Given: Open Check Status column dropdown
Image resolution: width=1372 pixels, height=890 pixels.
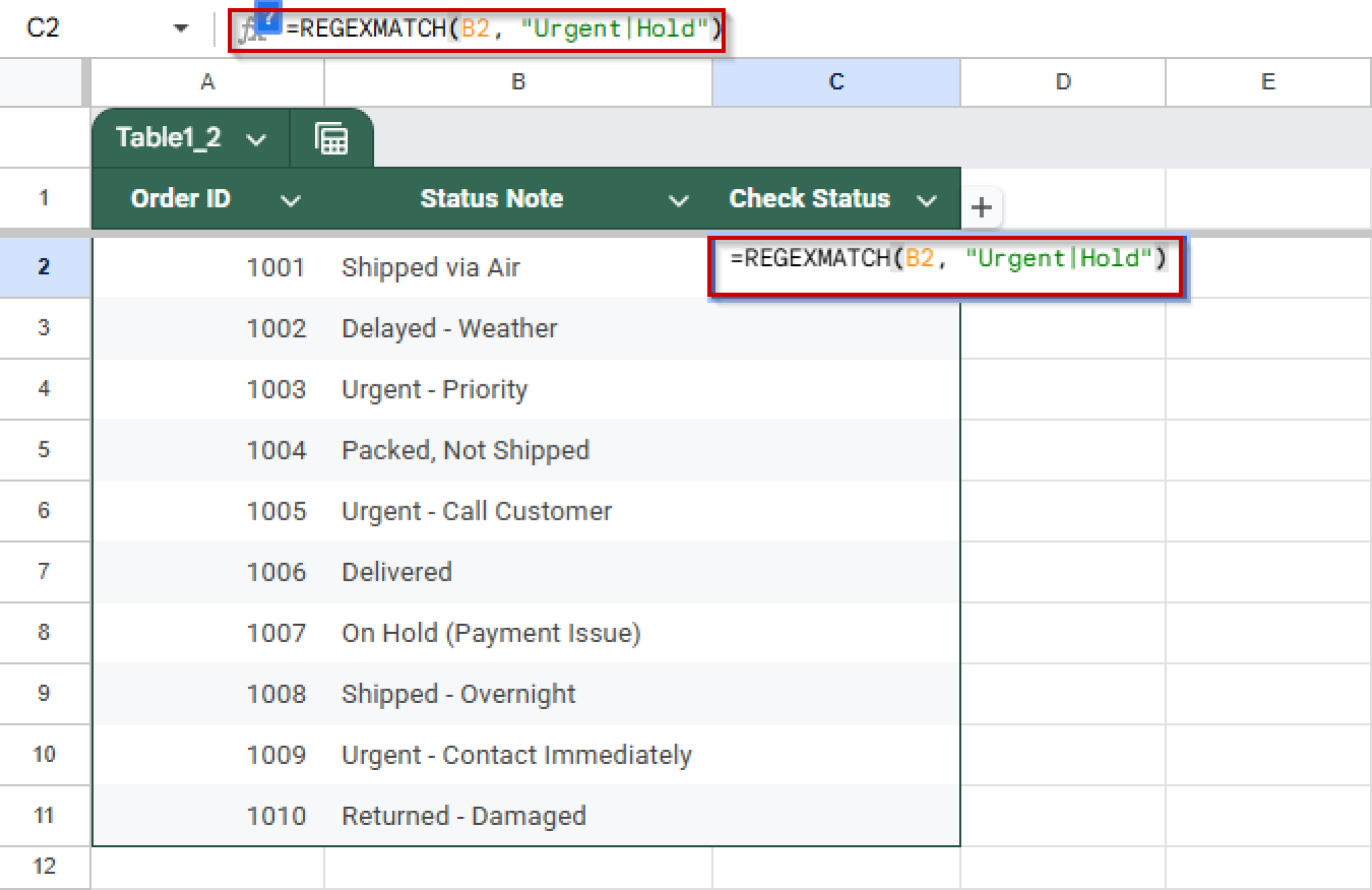Looking at the screenshot, I should pos(927,200).
